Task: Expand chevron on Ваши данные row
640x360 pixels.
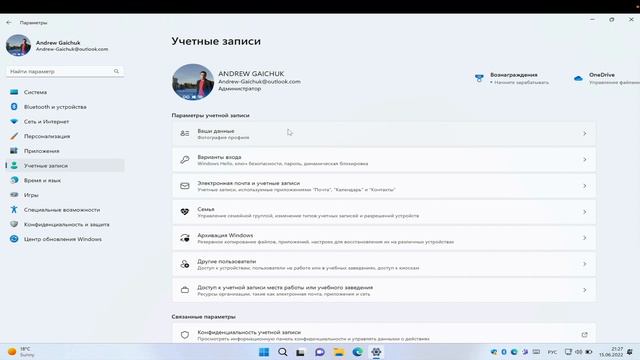Action: (584, 133)
